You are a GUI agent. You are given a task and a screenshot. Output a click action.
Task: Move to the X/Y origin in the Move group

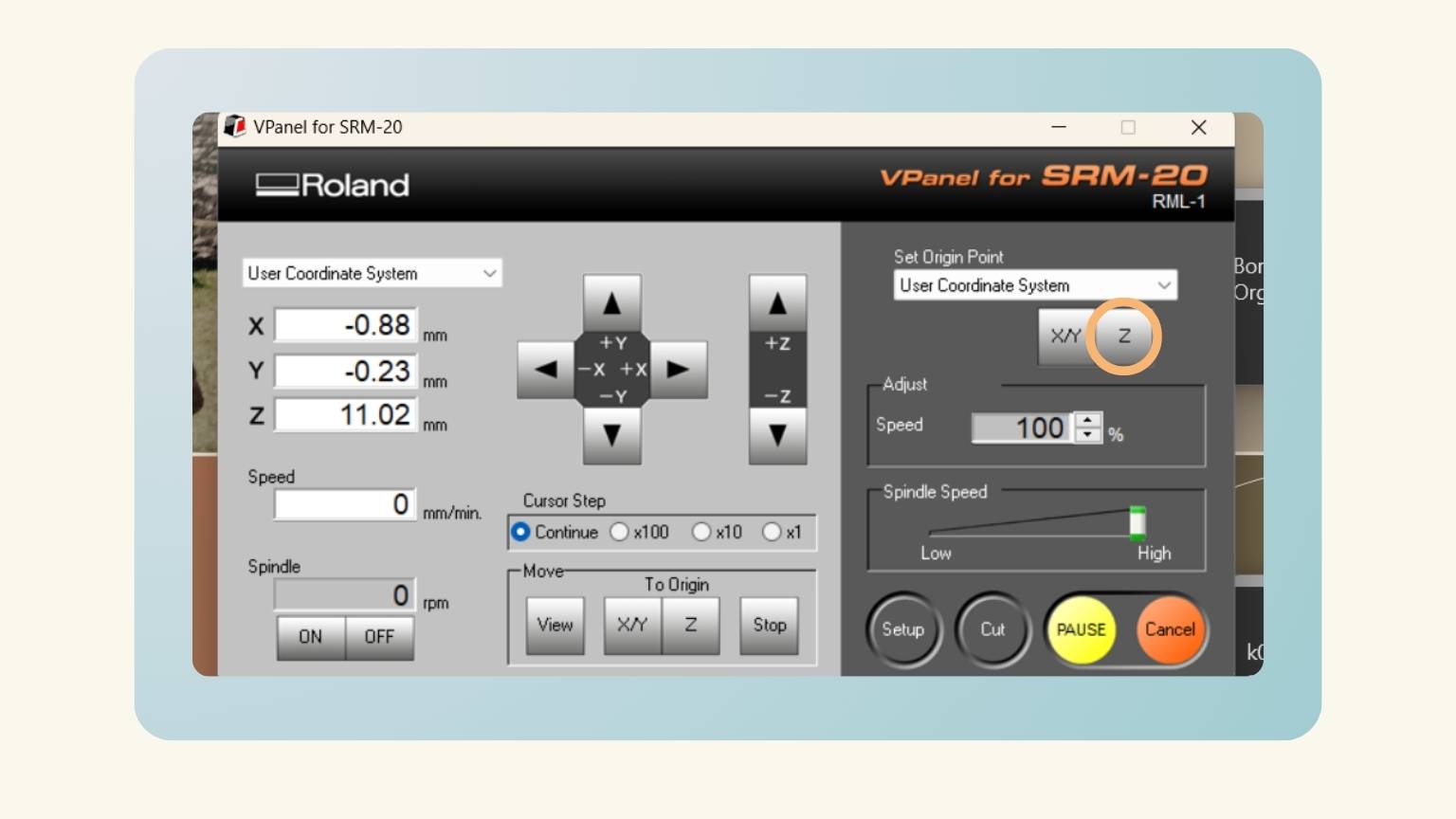(x=632, y=625)
